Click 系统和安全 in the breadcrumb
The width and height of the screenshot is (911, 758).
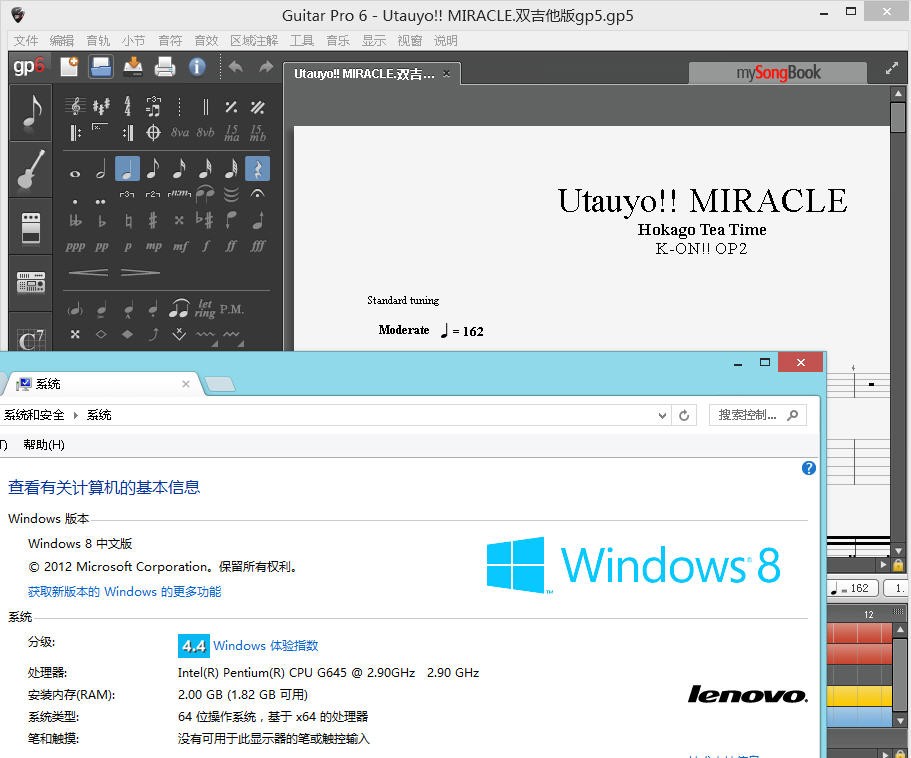click(34, 415)
